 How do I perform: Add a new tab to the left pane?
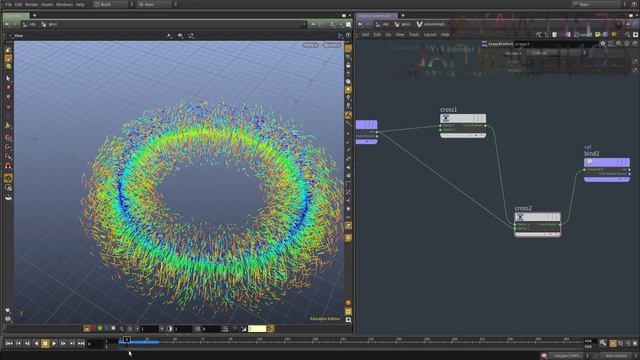tap(34, 16)
